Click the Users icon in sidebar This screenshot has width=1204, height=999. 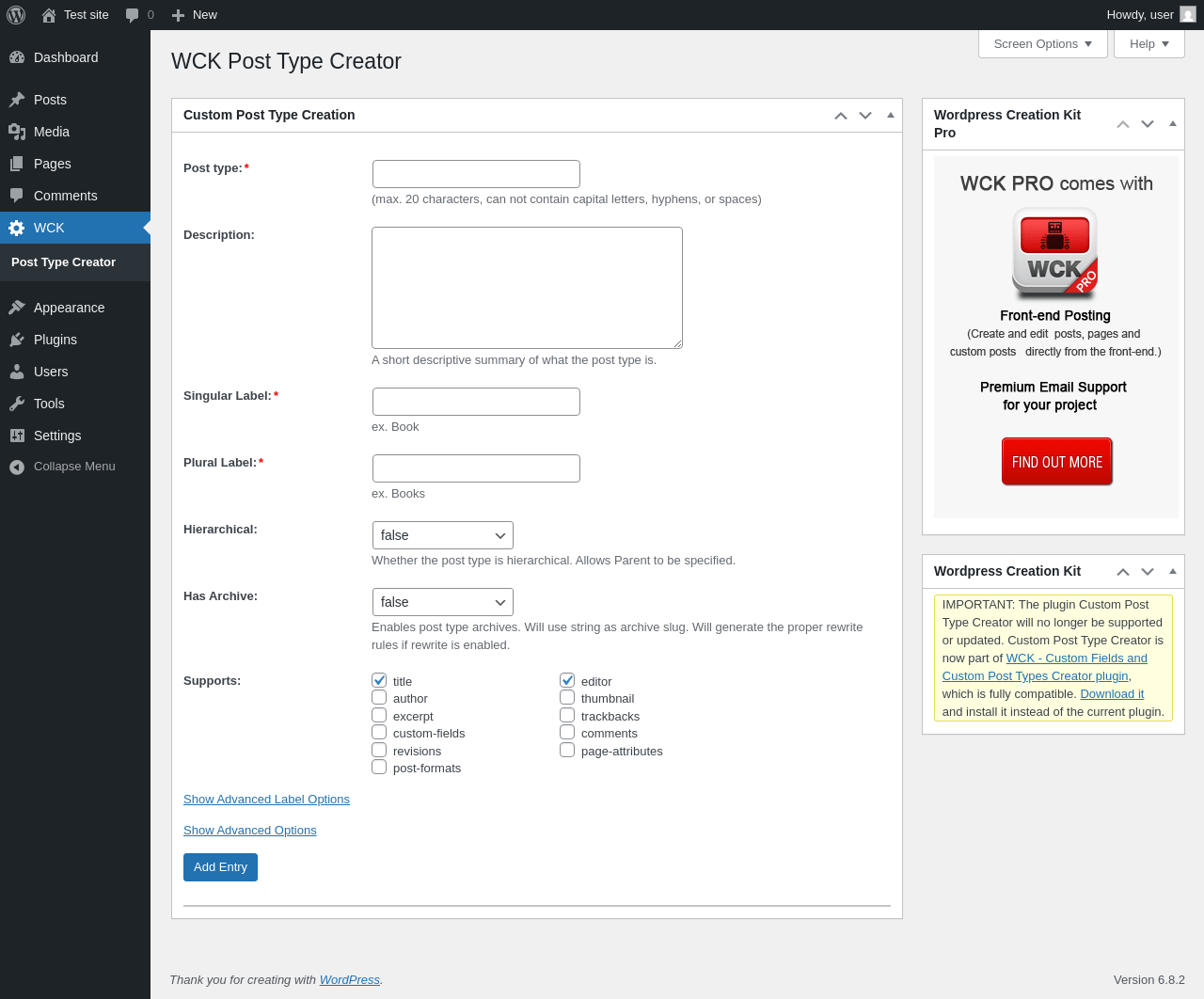(17, 372)
